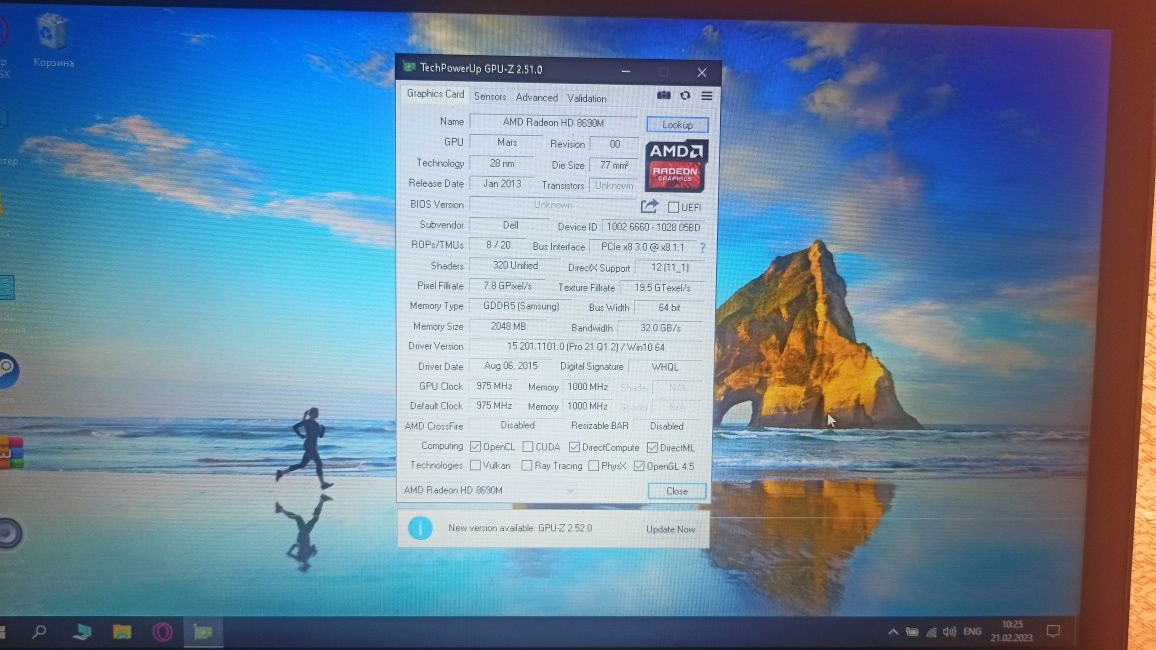Select GPU-Z taskbar button
The width and height of the screenshot is (1156, 650).
point(203,632)
